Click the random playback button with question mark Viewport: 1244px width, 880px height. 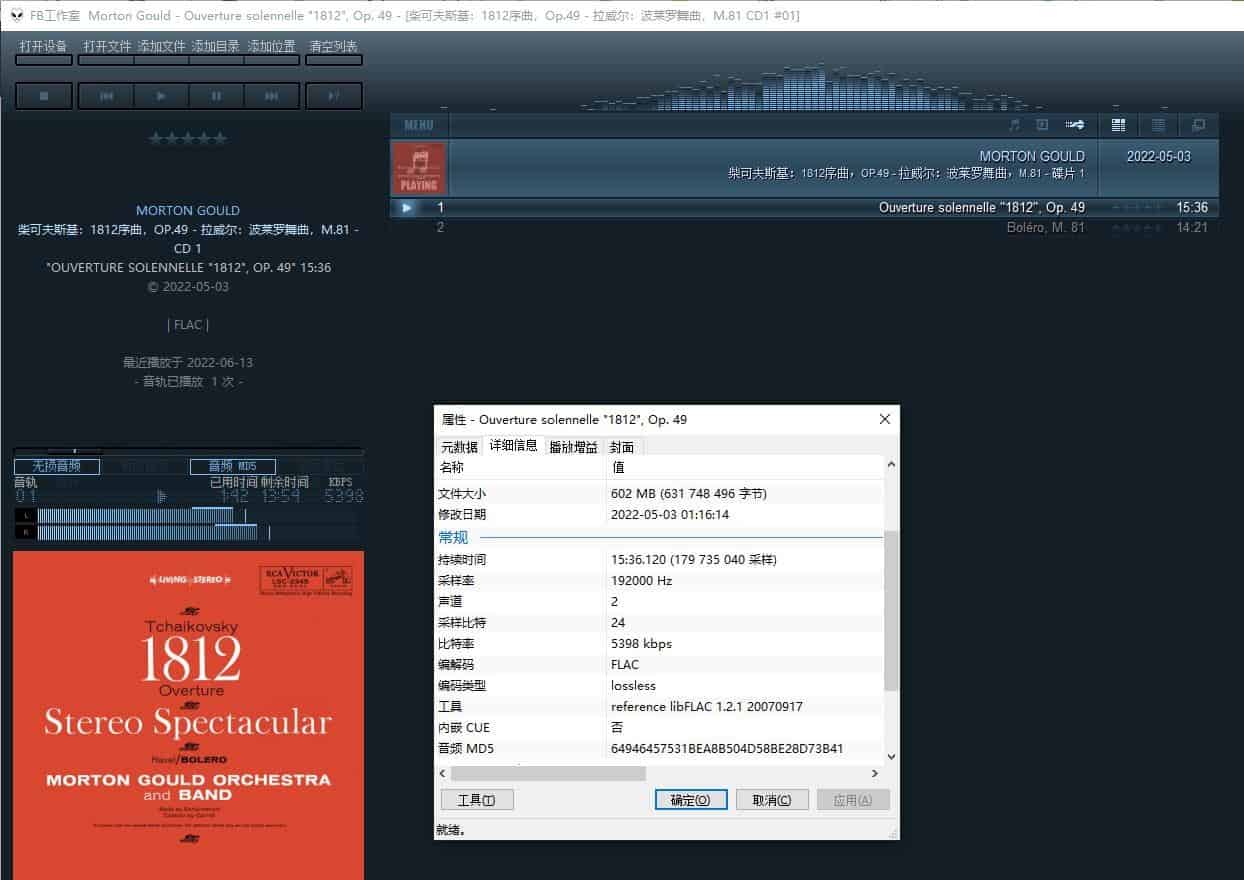[334, 96]
